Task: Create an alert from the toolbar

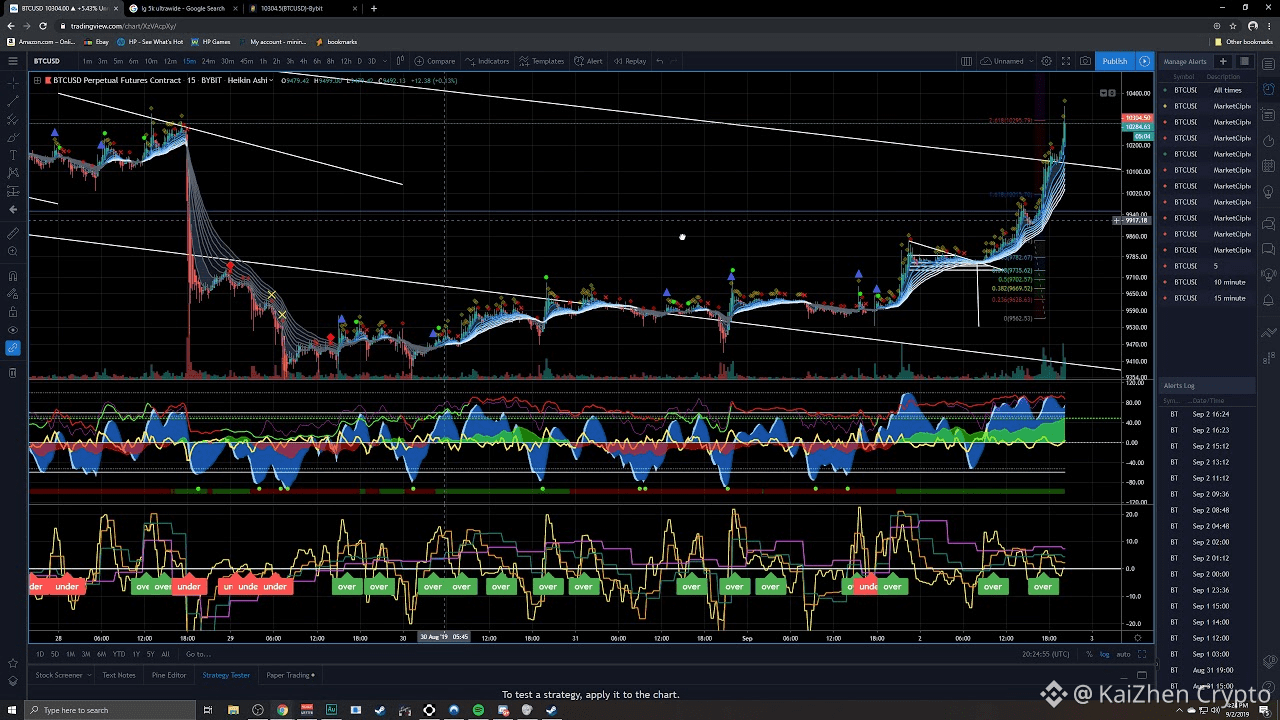Action: (x=588, y=61)
